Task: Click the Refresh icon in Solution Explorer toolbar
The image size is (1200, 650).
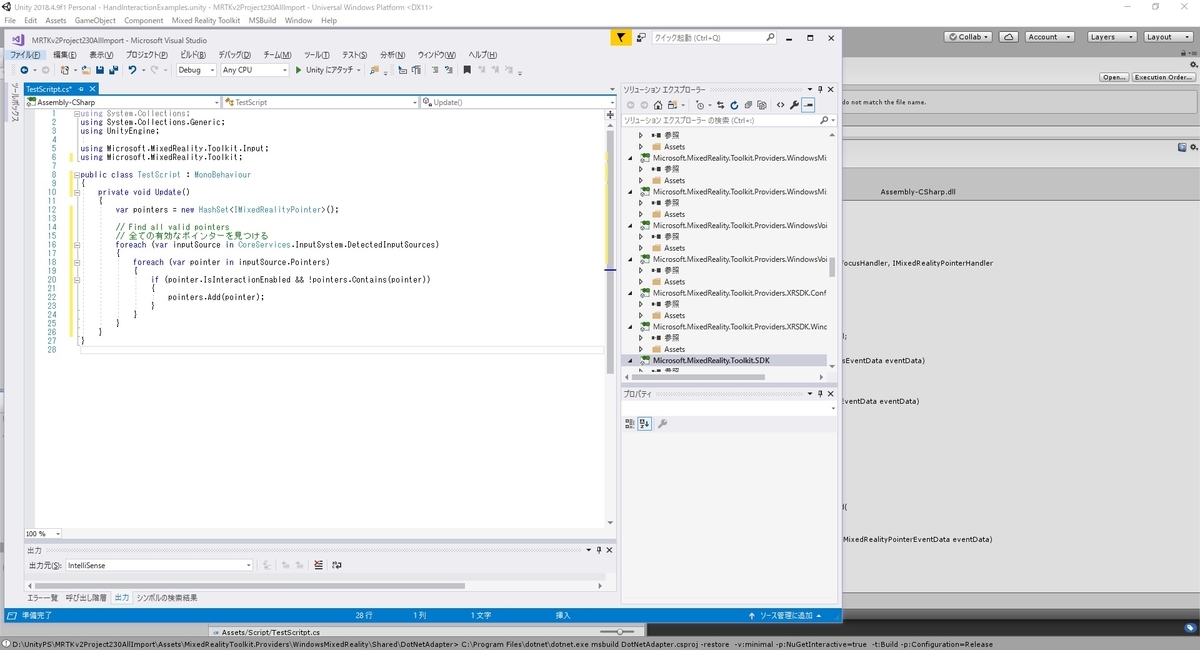Action: (734, 105)
